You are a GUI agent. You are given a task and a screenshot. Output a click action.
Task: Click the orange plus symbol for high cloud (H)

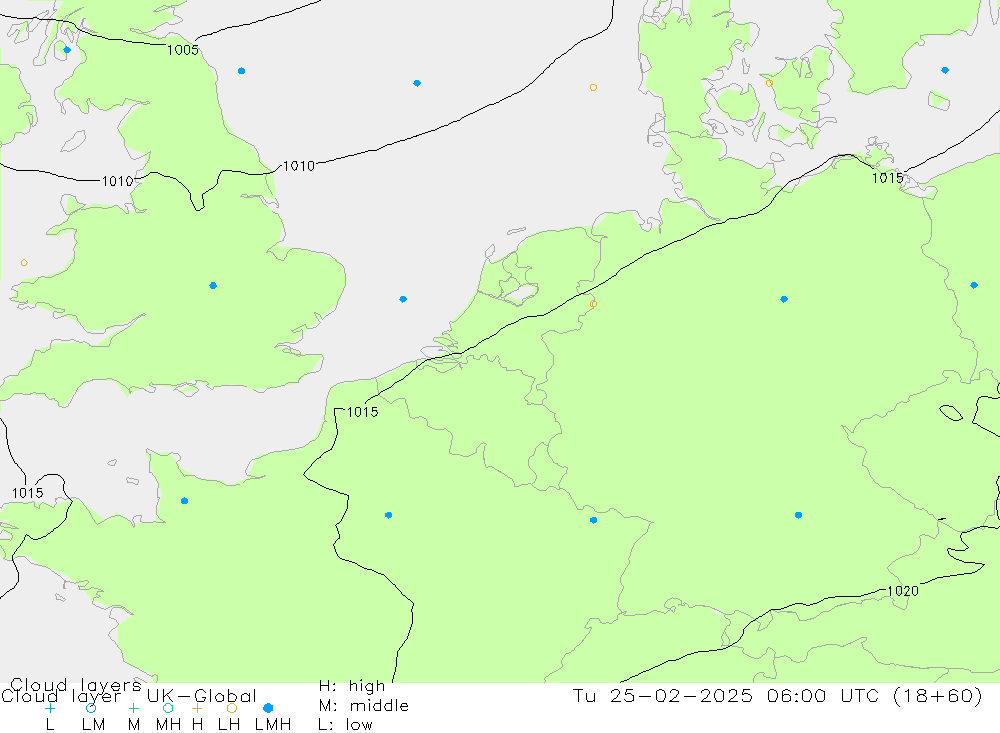[197, 708]
